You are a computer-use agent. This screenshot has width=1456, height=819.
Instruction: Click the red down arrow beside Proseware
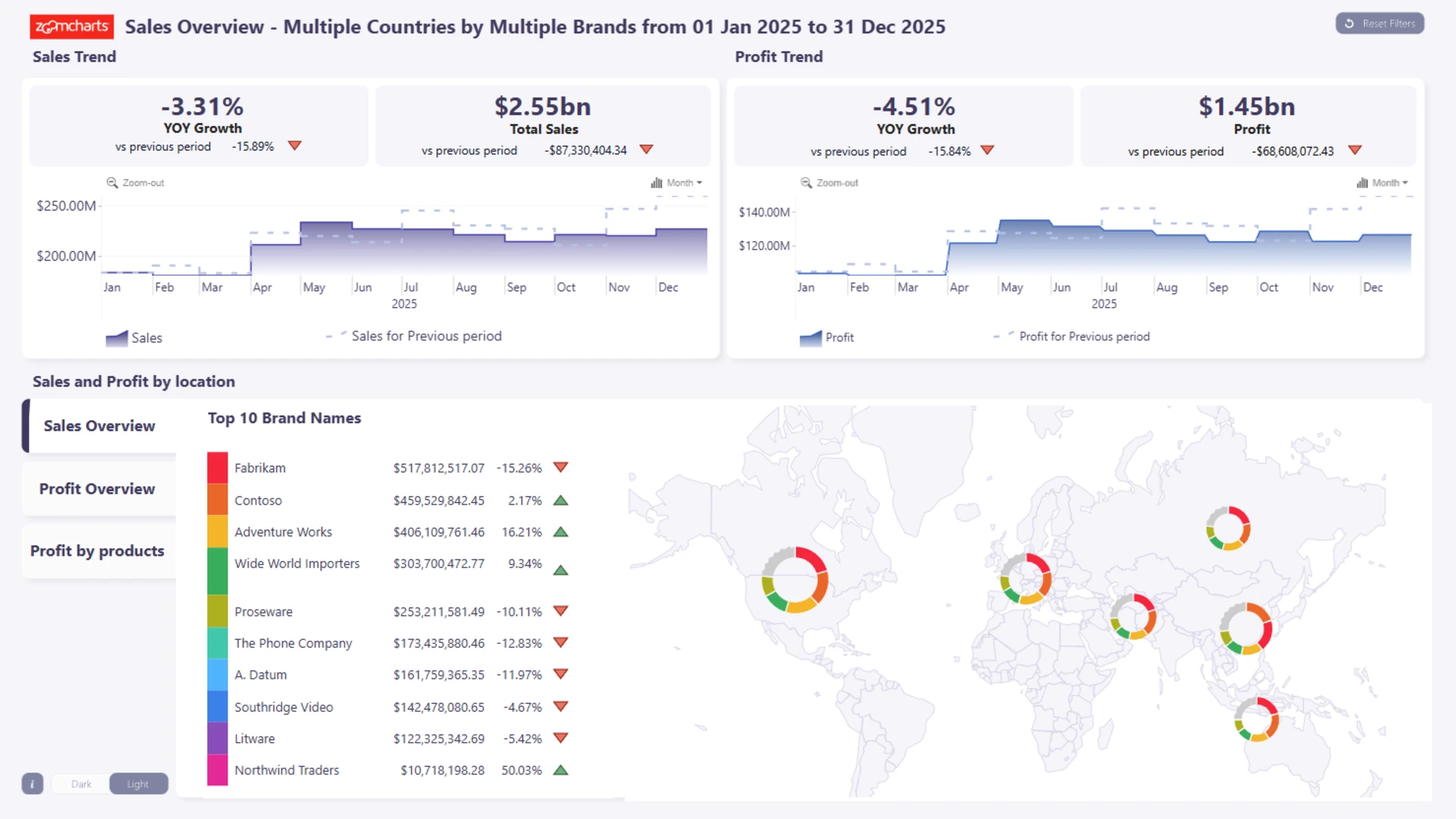(560, 611)
